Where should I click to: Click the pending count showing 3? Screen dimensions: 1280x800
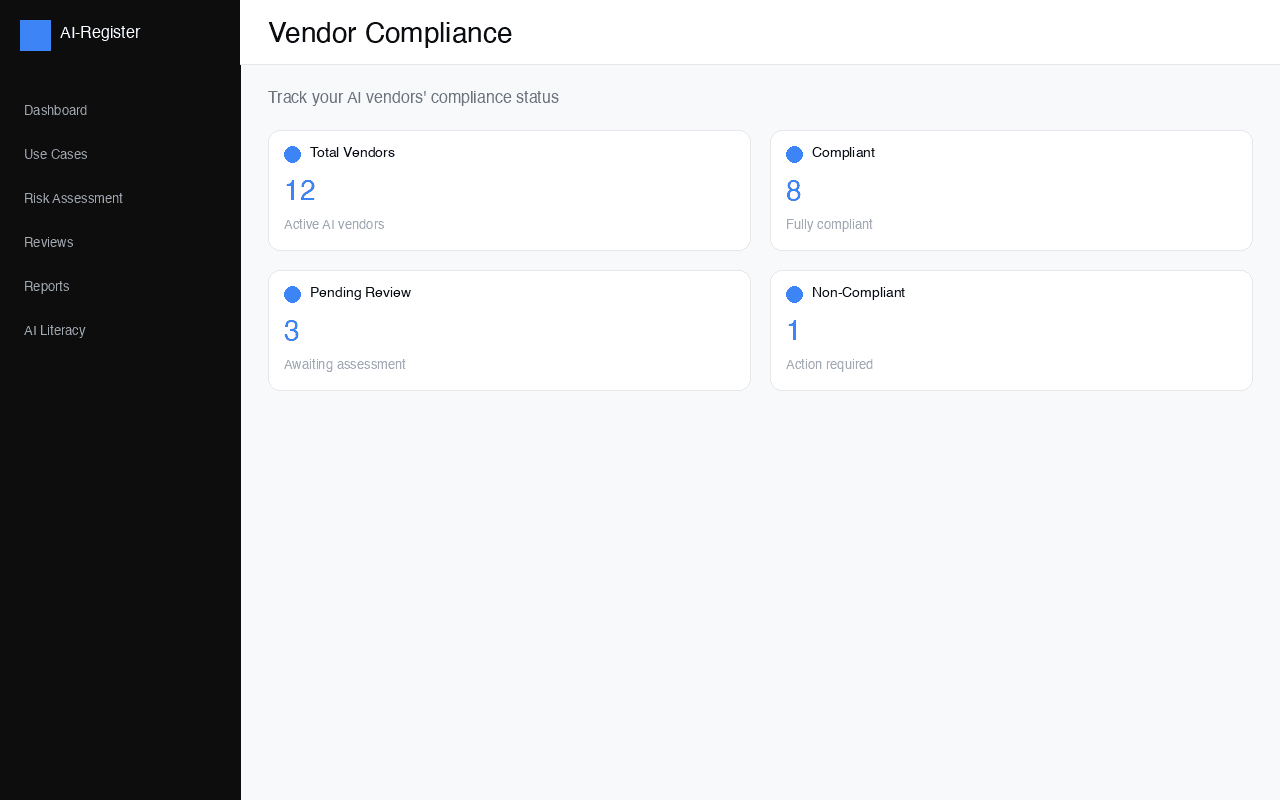coord(291,330)
